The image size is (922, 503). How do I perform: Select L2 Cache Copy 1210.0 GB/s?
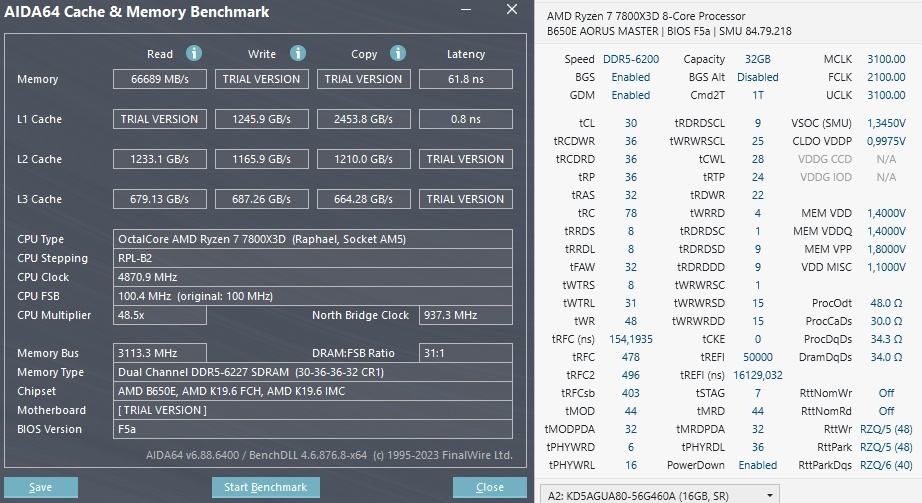[x=363, y=159]
